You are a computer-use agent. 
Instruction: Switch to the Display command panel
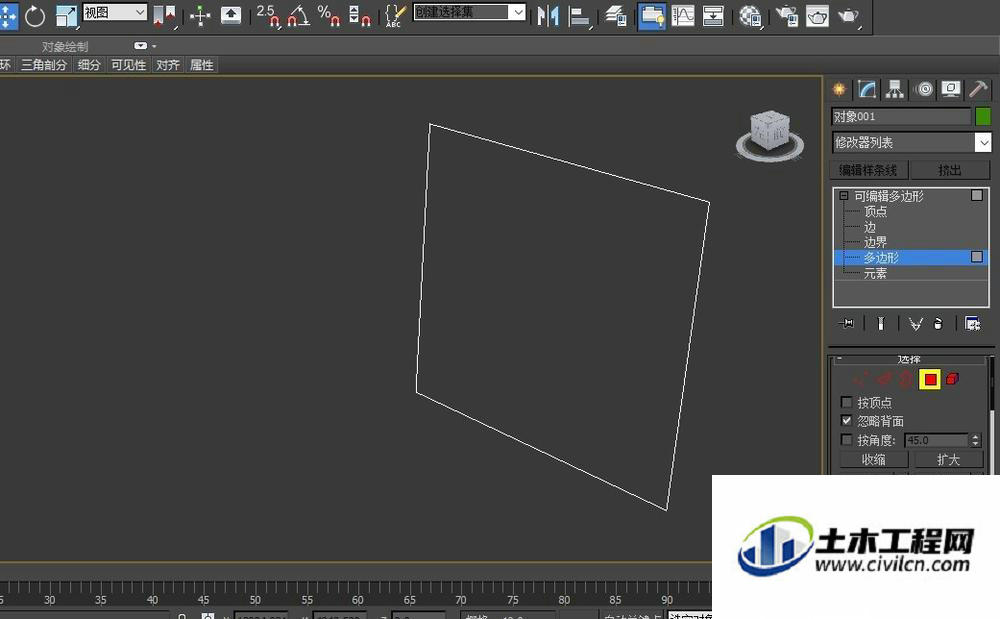point(951,89)
